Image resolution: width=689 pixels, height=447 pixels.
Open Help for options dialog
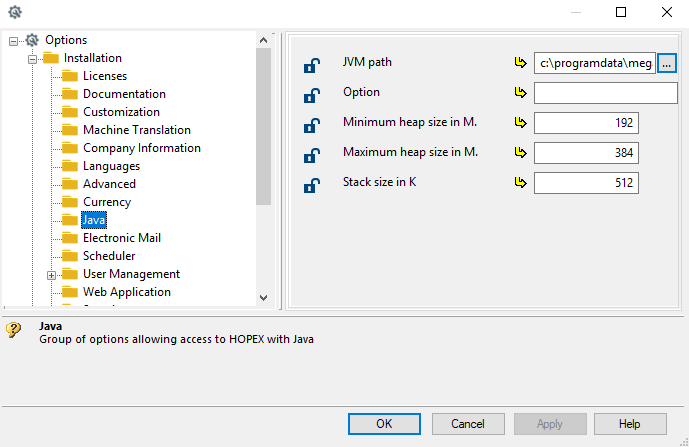pos(630,424)
